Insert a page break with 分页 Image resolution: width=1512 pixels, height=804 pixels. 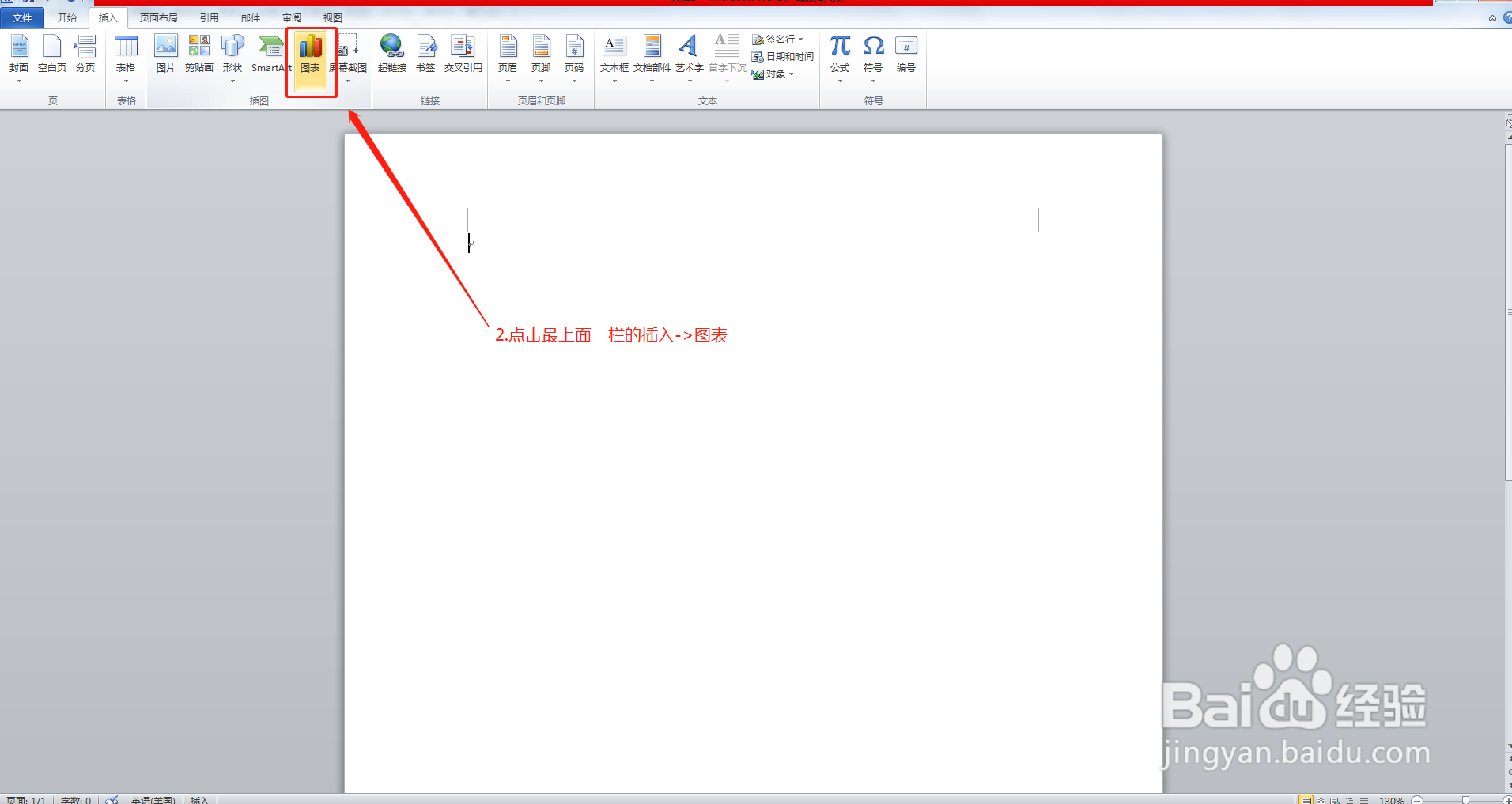point(85,54)
